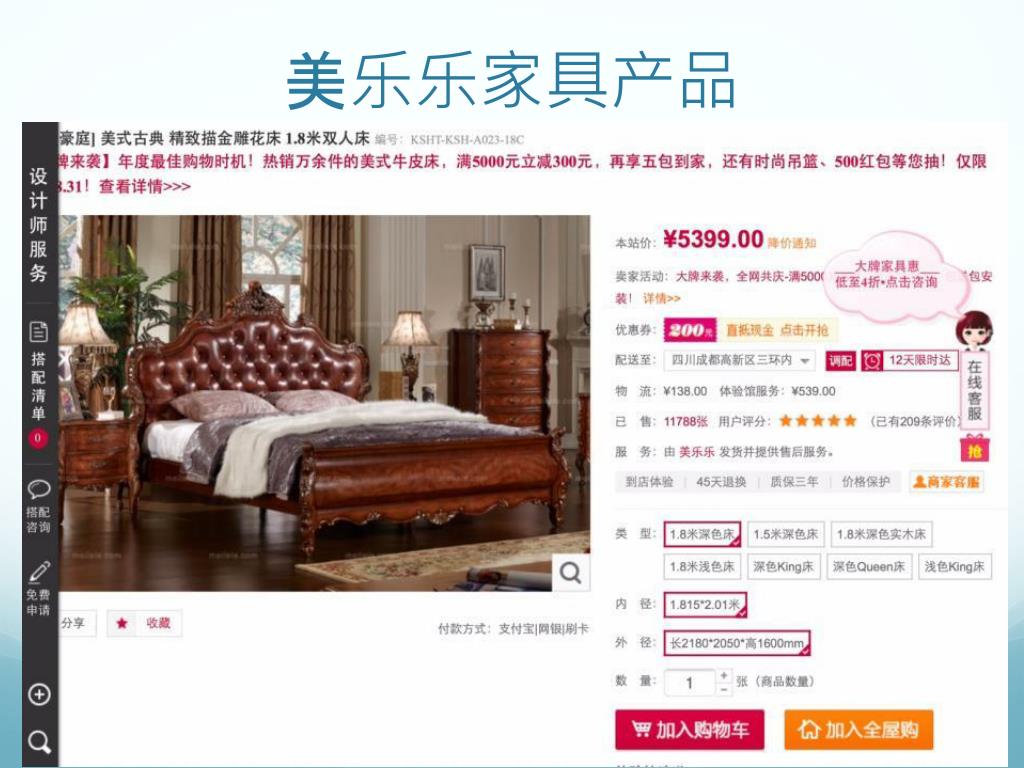The width and height of the screenshot is (1024, 768).
Task: Click the 加入购物车 button
Action: (690, 729)
